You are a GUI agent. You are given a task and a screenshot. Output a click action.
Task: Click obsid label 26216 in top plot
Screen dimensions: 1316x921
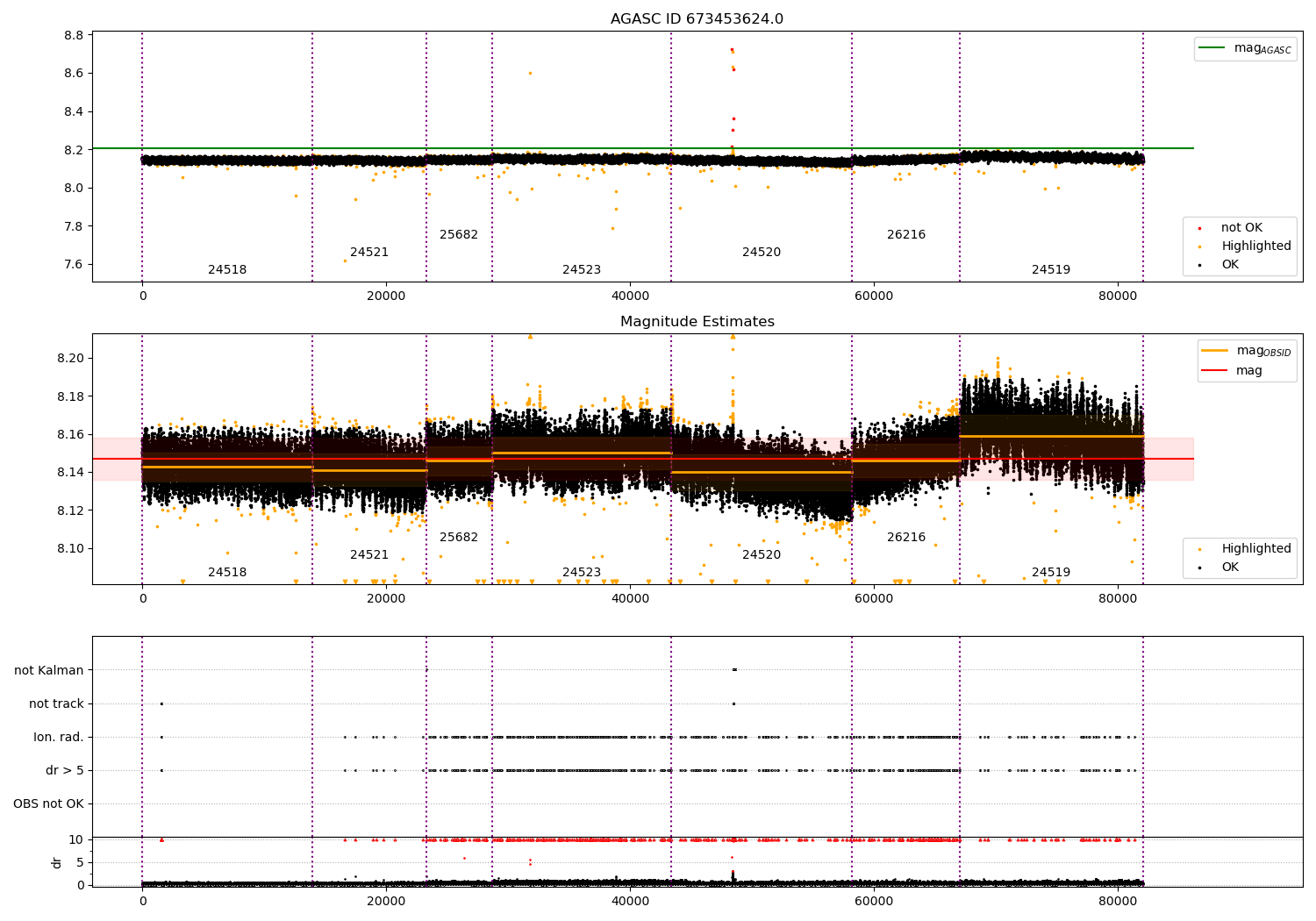(x=906, y=235)
